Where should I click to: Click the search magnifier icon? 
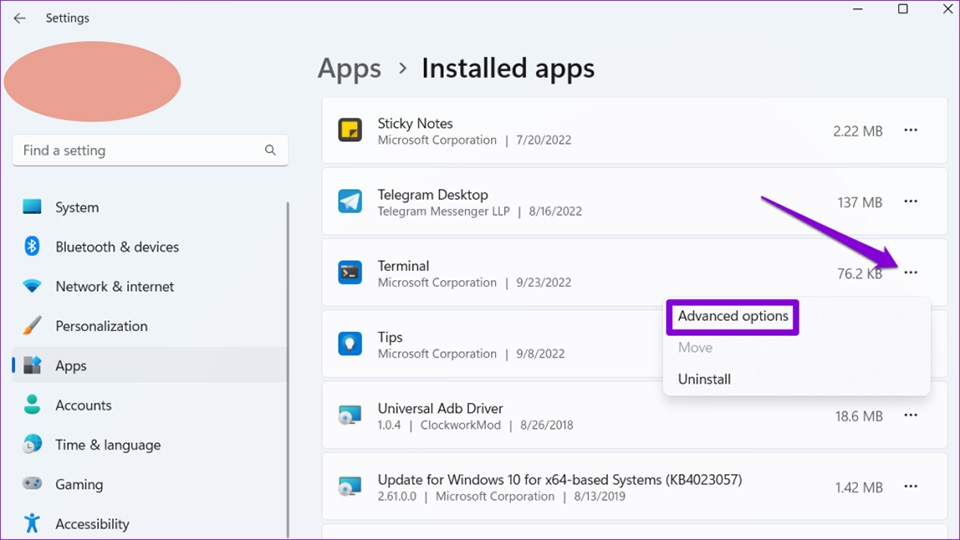click(x=270, y=150)
